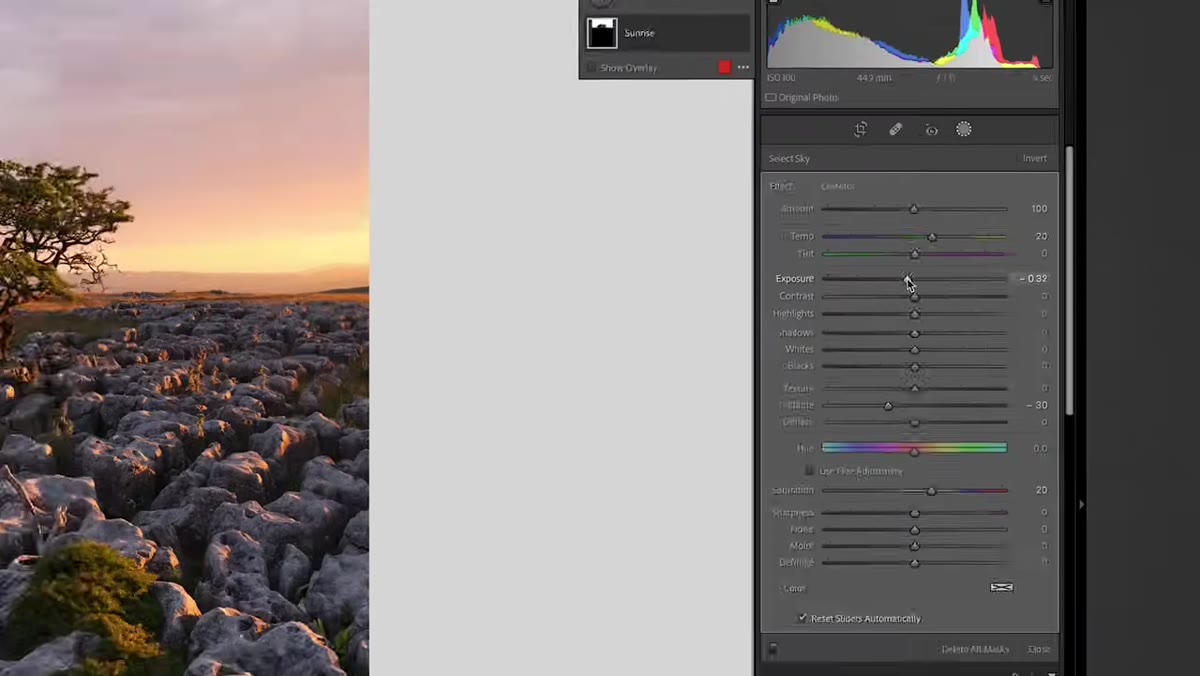Select the Healing bandage tool icon
Viewport: 1200px width, 676px height.
(x=896, y=129)
